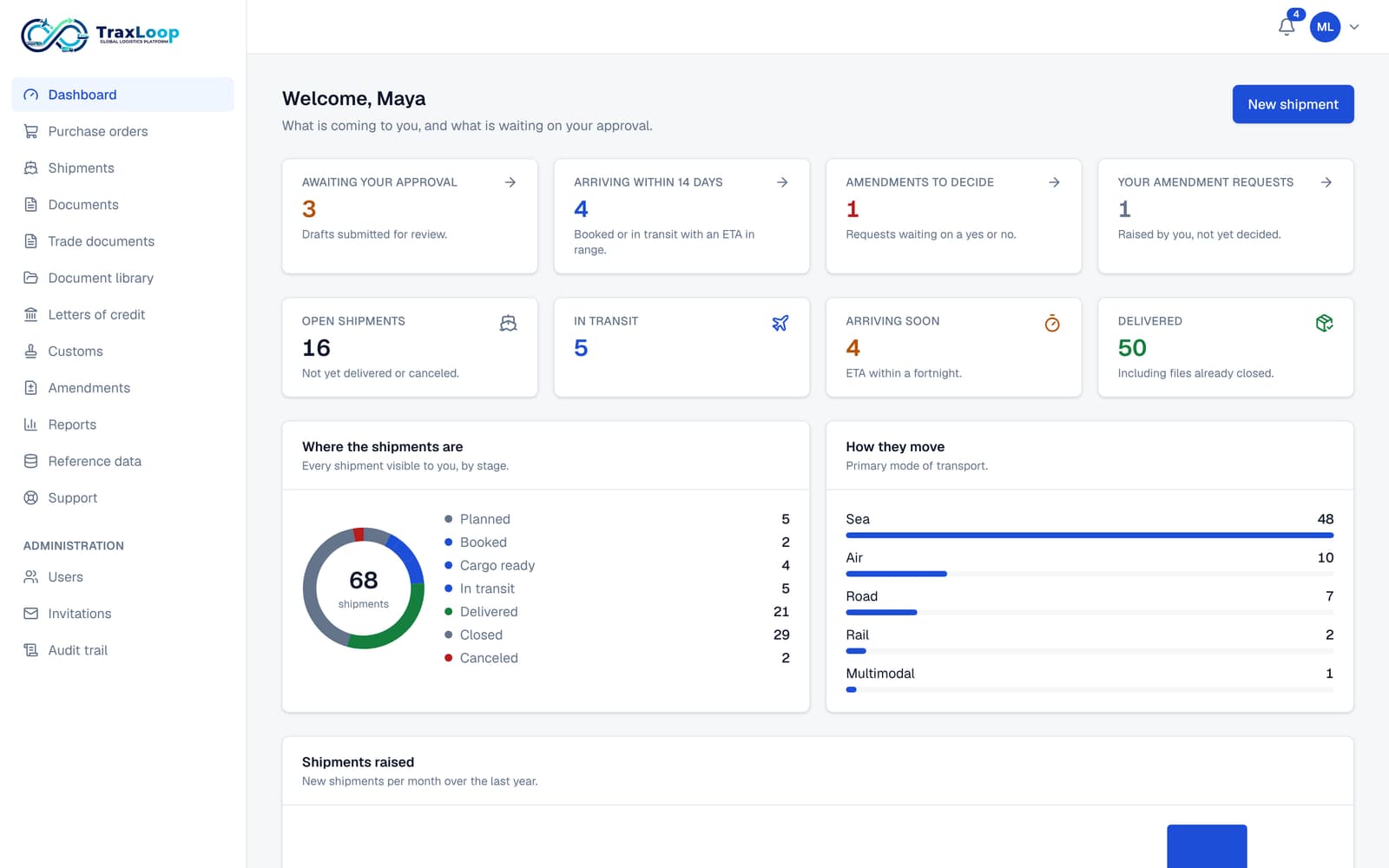This screenshot has width=1389, height=868.
Task: Click the New shipment button
Action: (1293, 104)
